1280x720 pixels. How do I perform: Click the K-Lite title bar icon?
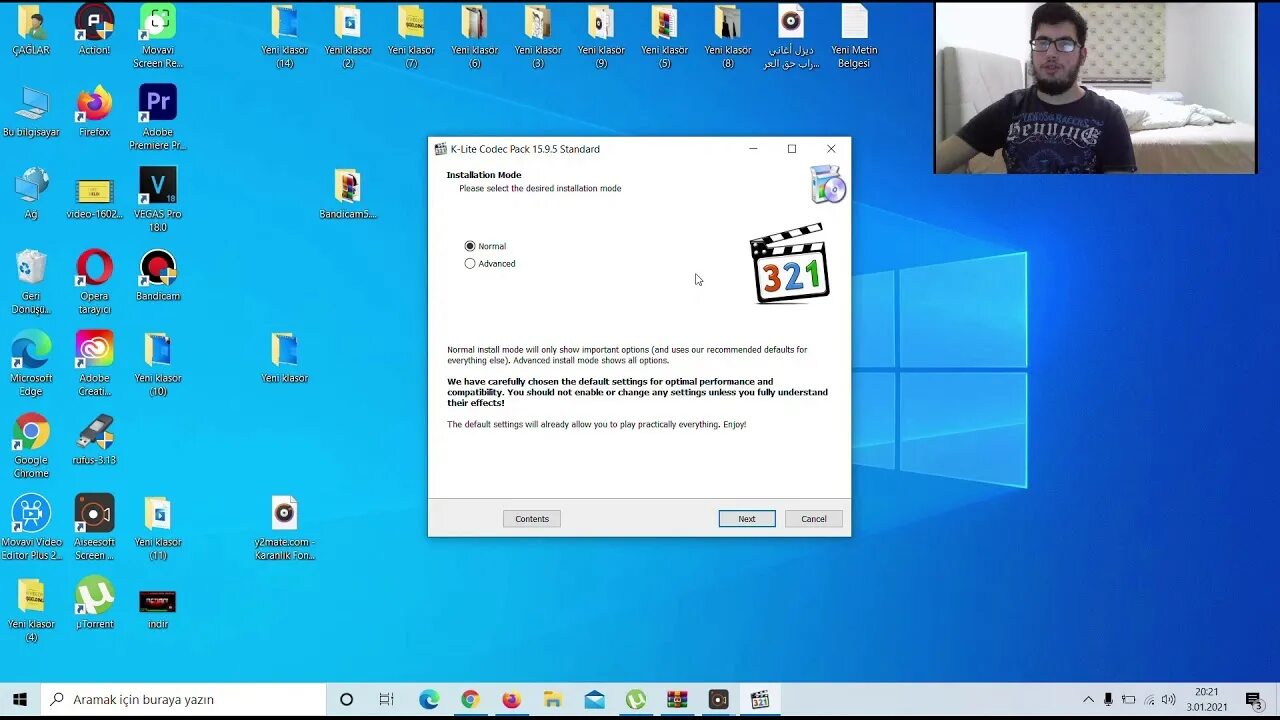tap(440, 149)
